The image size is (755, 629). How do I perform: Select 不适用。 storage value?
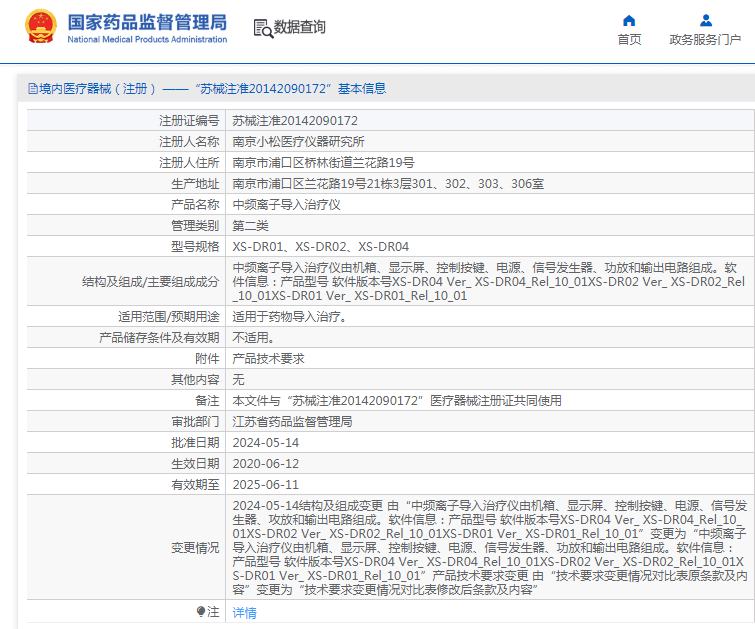click(x=254, y=338)
